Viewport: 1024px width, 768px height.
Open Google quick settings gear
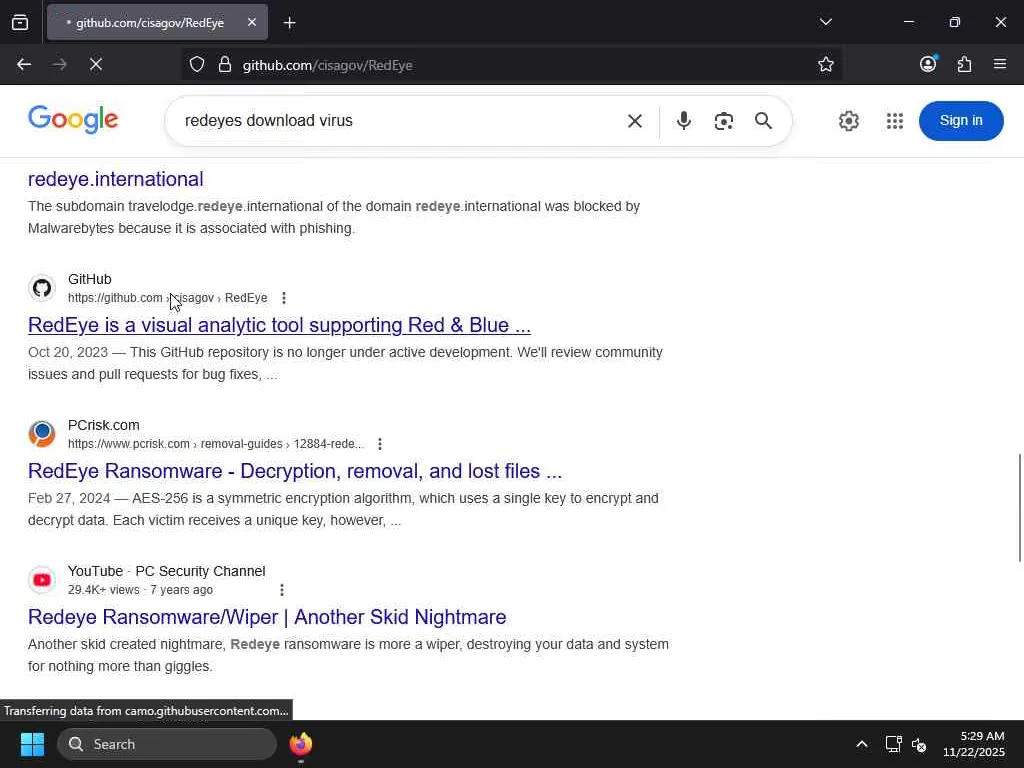tap(848, 121)
